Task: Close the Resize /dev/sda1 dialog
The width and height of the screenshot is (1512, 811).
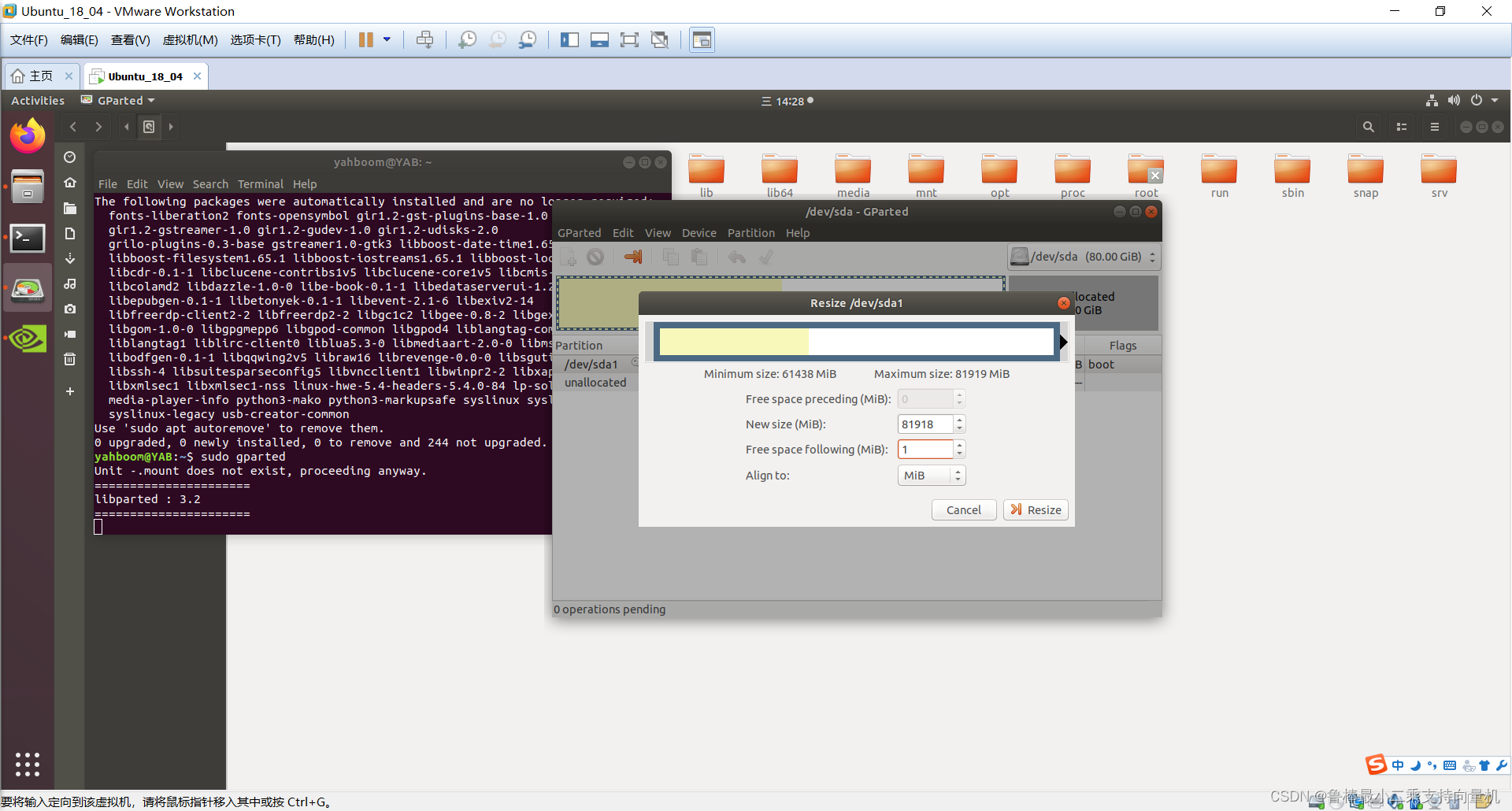Action: point(1064,303)
